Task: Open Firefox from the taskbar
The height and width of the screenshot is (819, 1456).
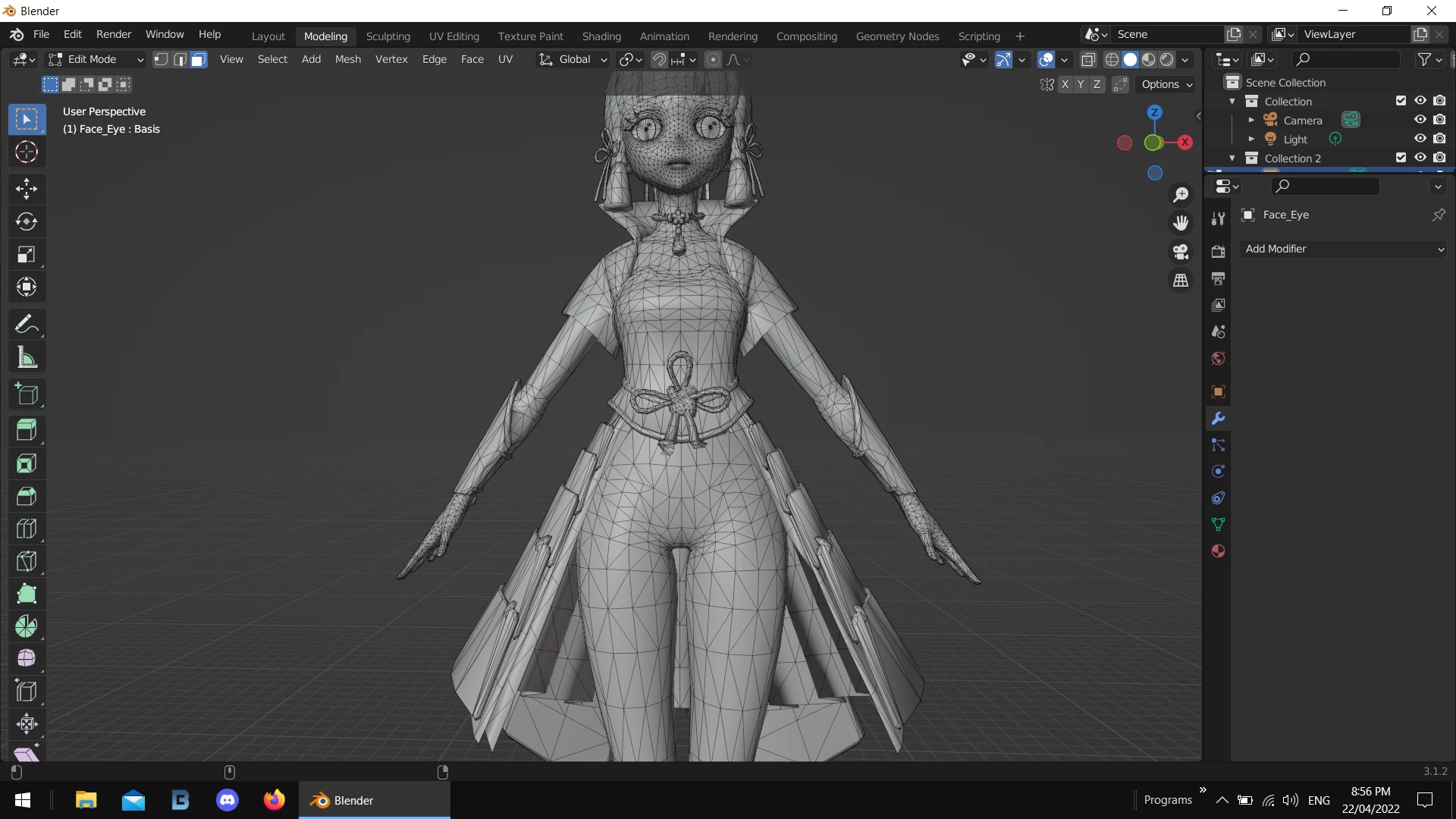Action: click(274, 800)
